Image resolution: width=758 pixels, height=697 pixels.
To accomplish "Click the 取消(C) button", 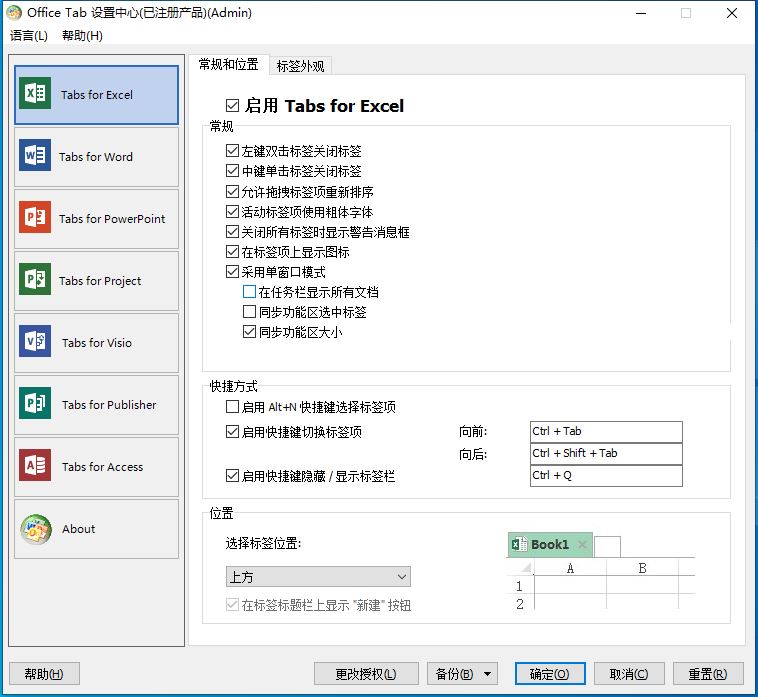I will tap(629, 674).
